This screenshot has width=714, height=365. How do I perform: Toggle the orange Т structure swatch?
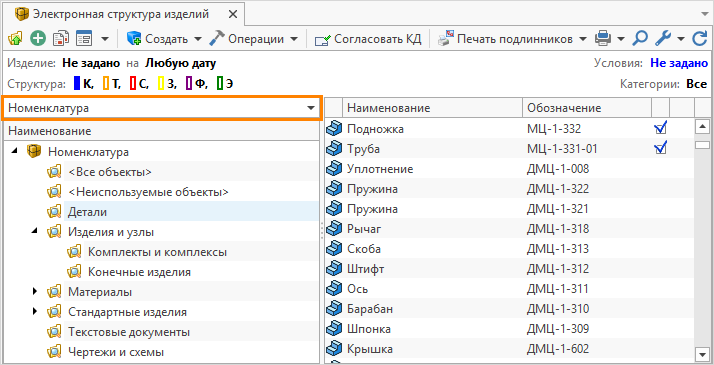[x=105, y=84]
